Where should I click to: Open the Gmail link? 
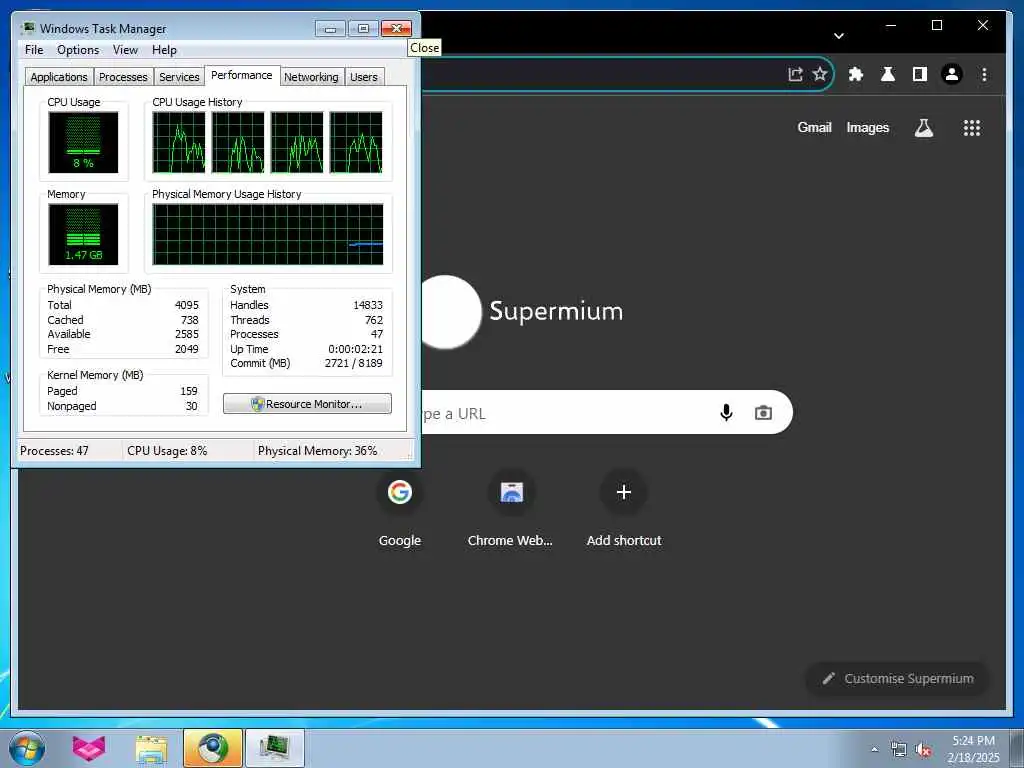[814, 127]
